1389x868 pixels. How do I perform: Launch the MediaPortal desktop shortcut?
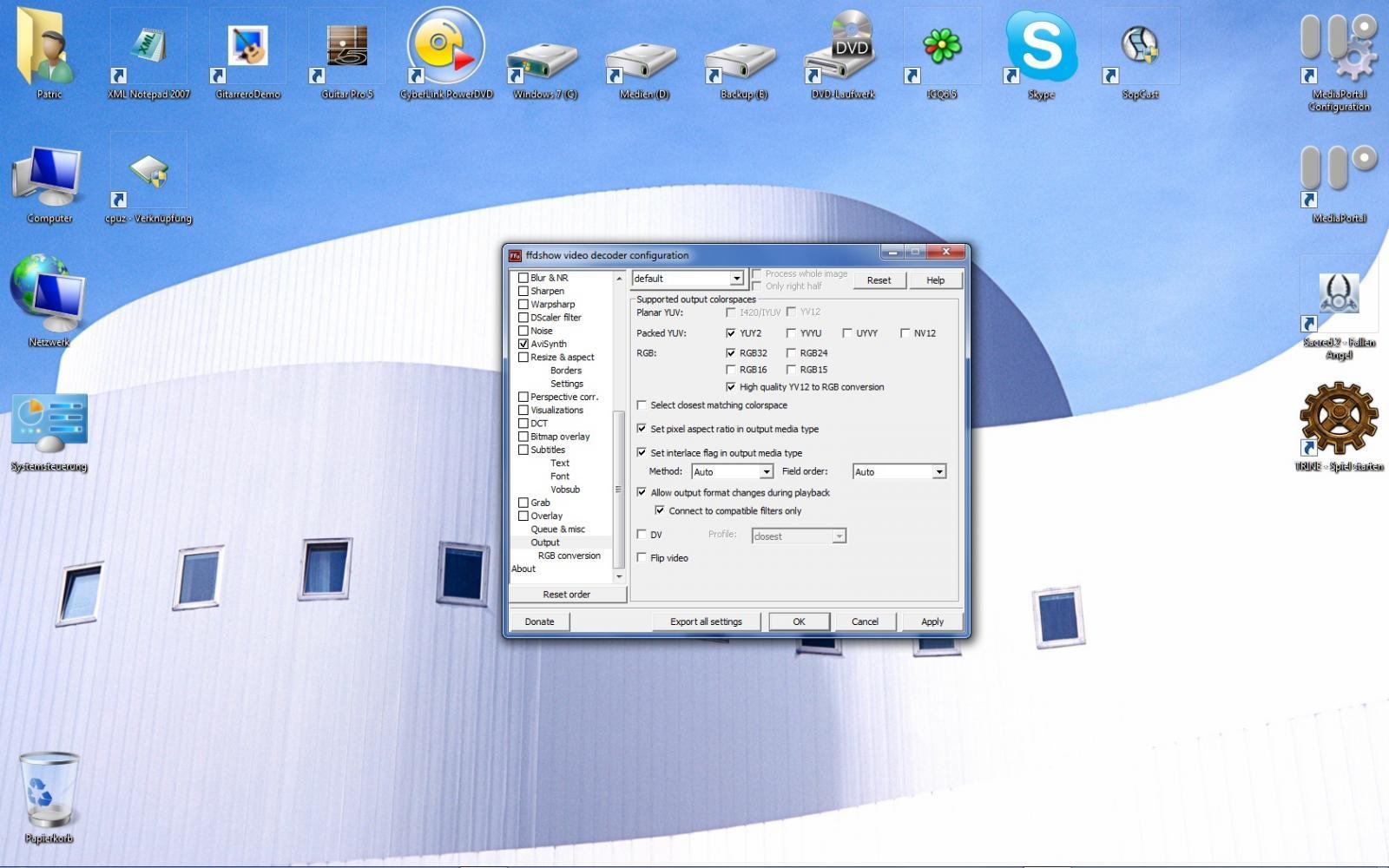pos(1340,182)
